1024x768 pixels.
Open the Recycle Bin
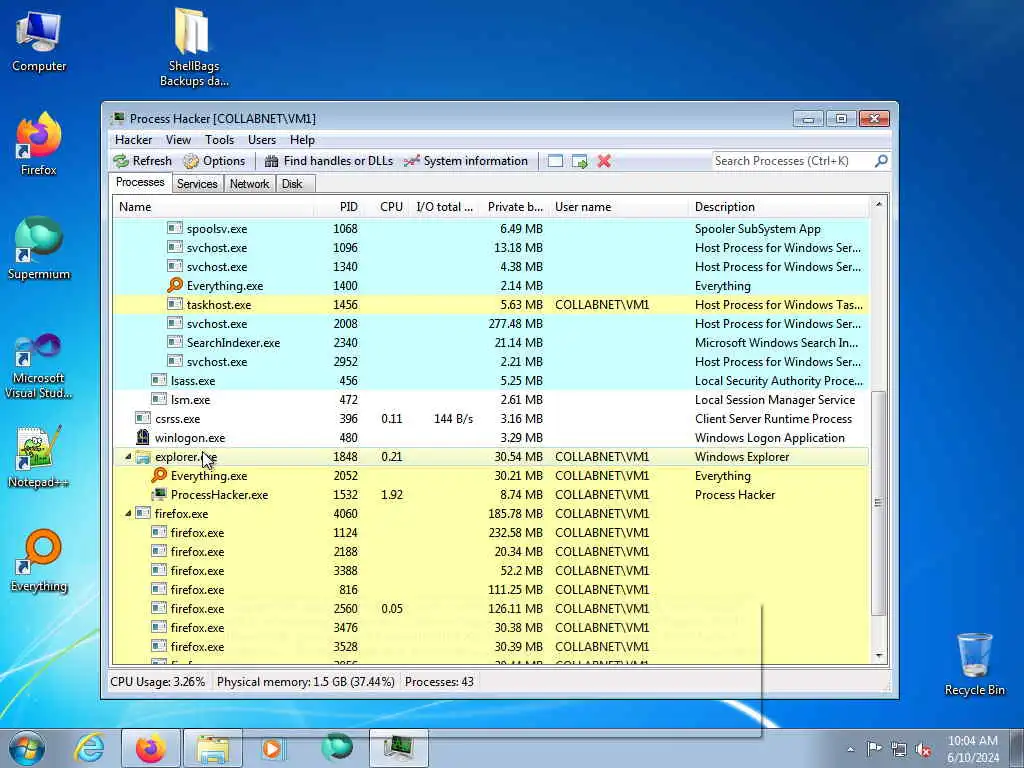click(x=974, y=664)
